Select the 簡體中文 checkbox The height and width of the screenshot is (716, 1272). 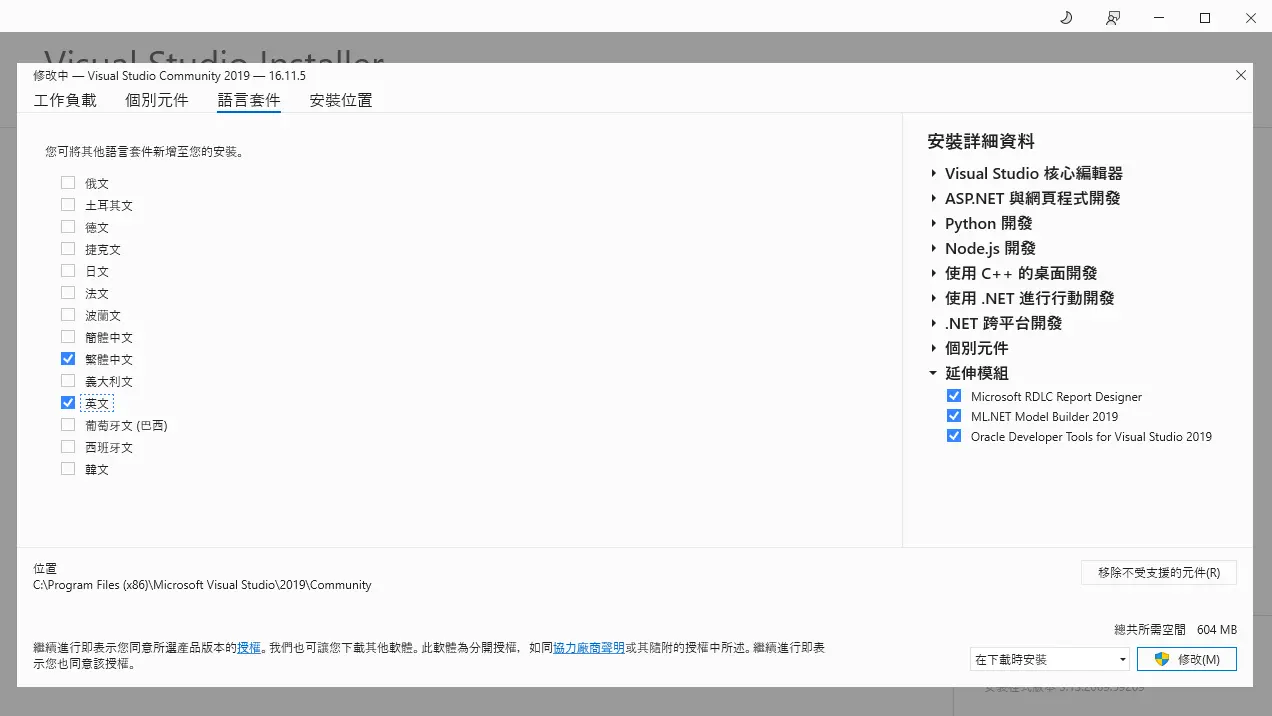(68, 337)
